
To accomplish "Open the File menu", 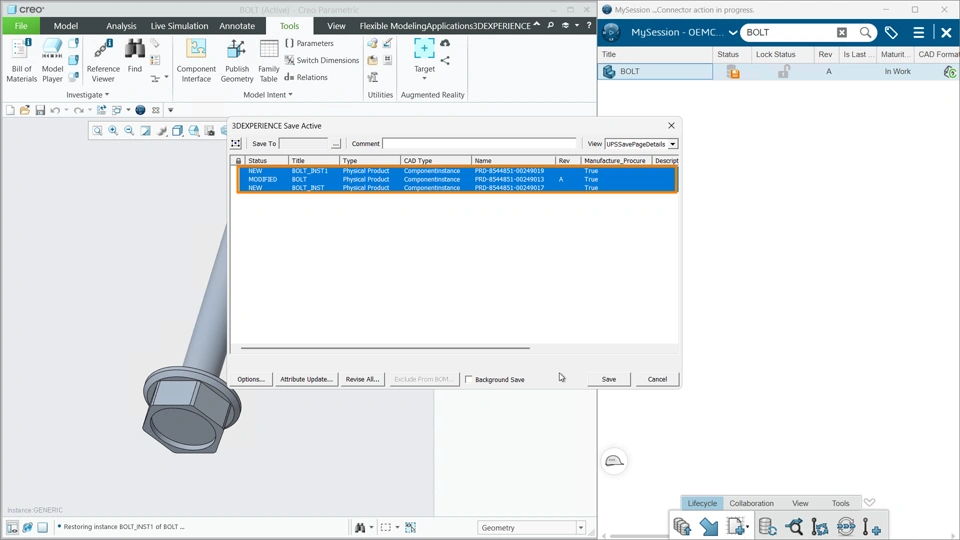I will coord(21,26).
